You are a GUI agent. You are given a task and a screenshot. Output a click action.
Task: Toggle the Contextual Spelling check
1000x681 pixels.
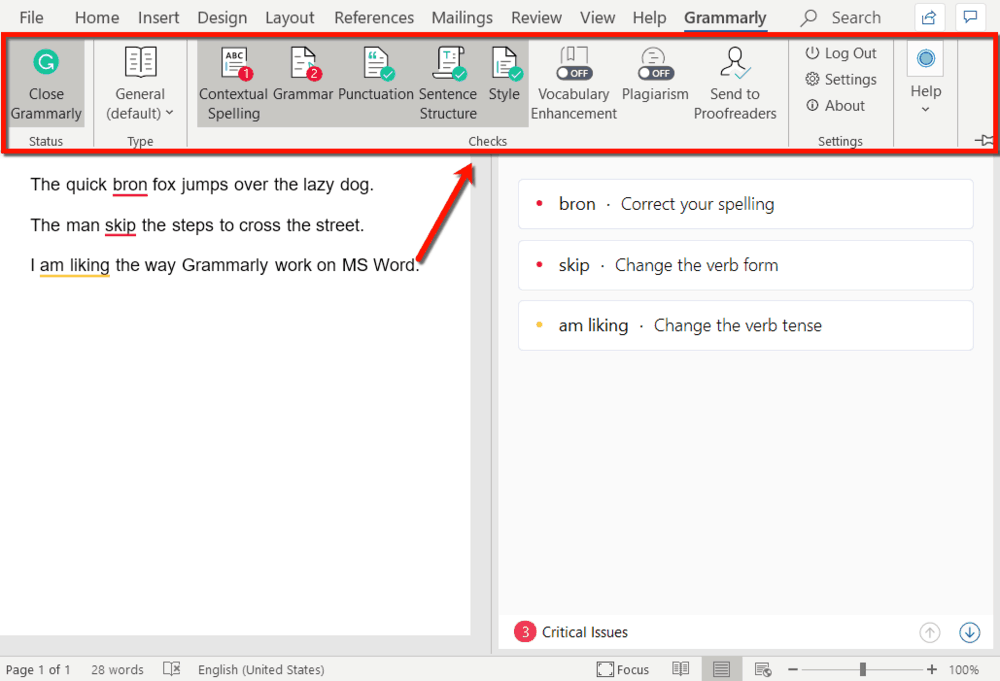point(233,84)
